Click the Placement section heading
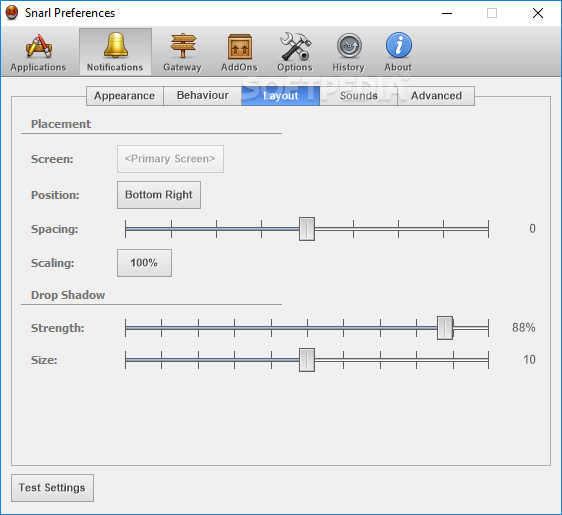Screen dimensions: 562x515 click(61, 124)
